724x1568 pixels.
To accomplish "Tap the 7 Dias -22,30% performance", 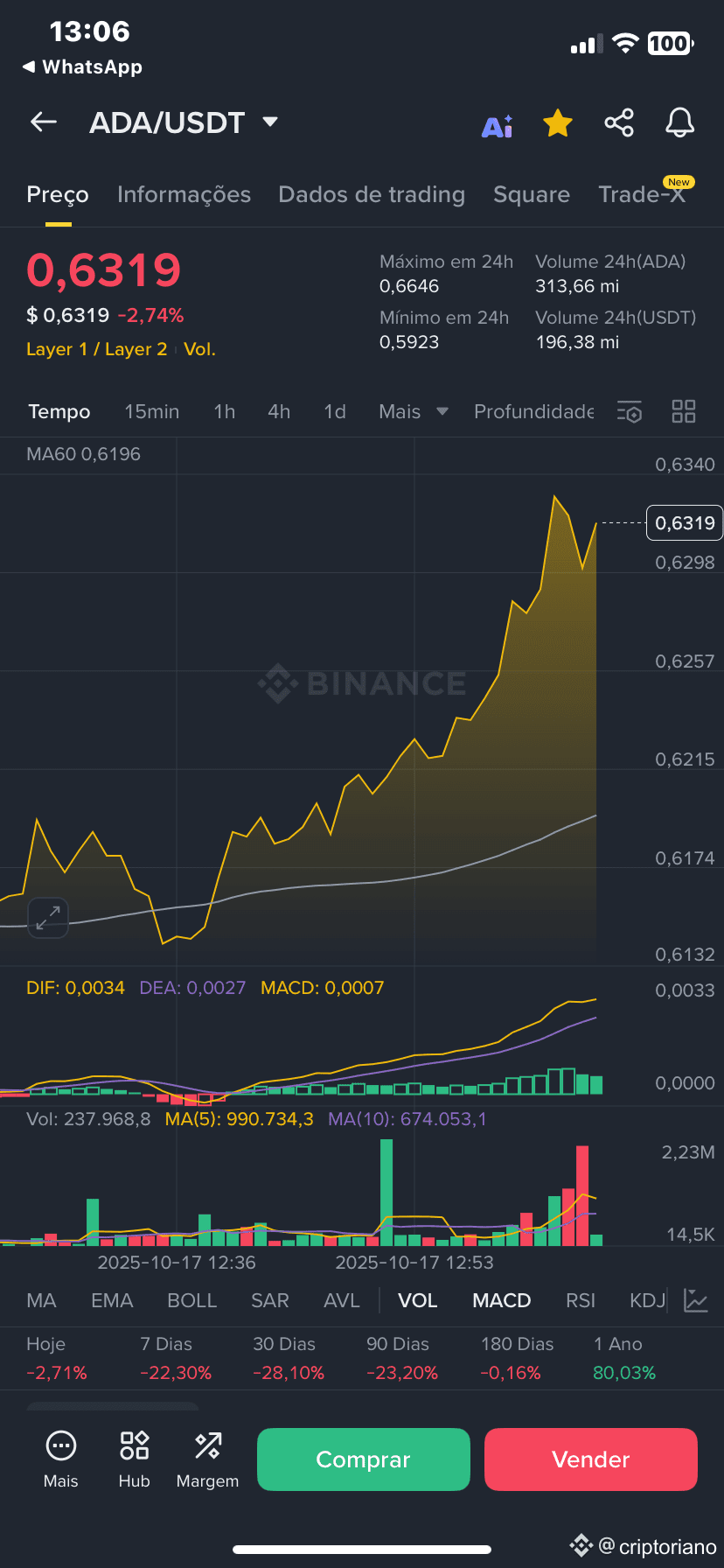I will (x=176, y=1358).
